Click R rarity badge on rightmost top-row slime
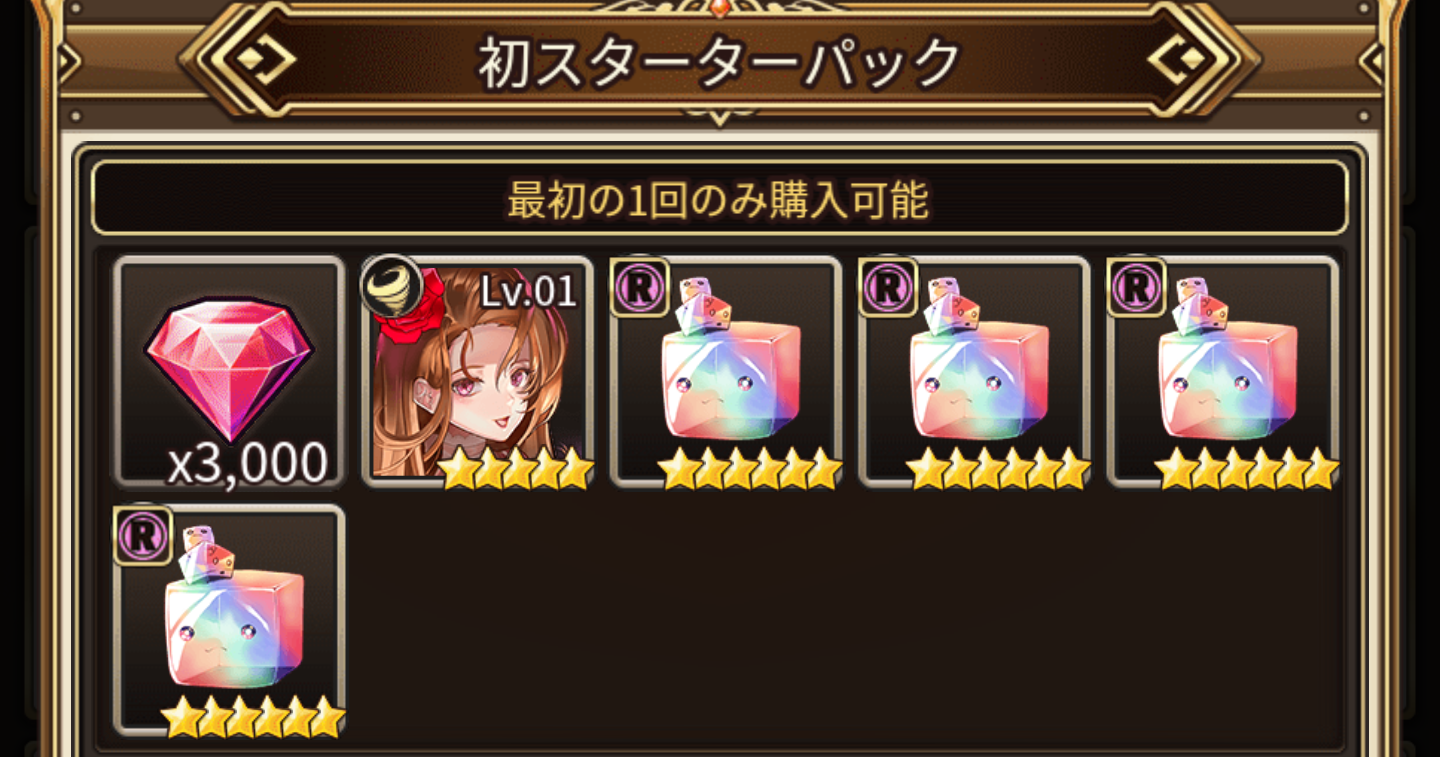The width and height of the screenshot is (1440, 757). [x=1136, y=287]
